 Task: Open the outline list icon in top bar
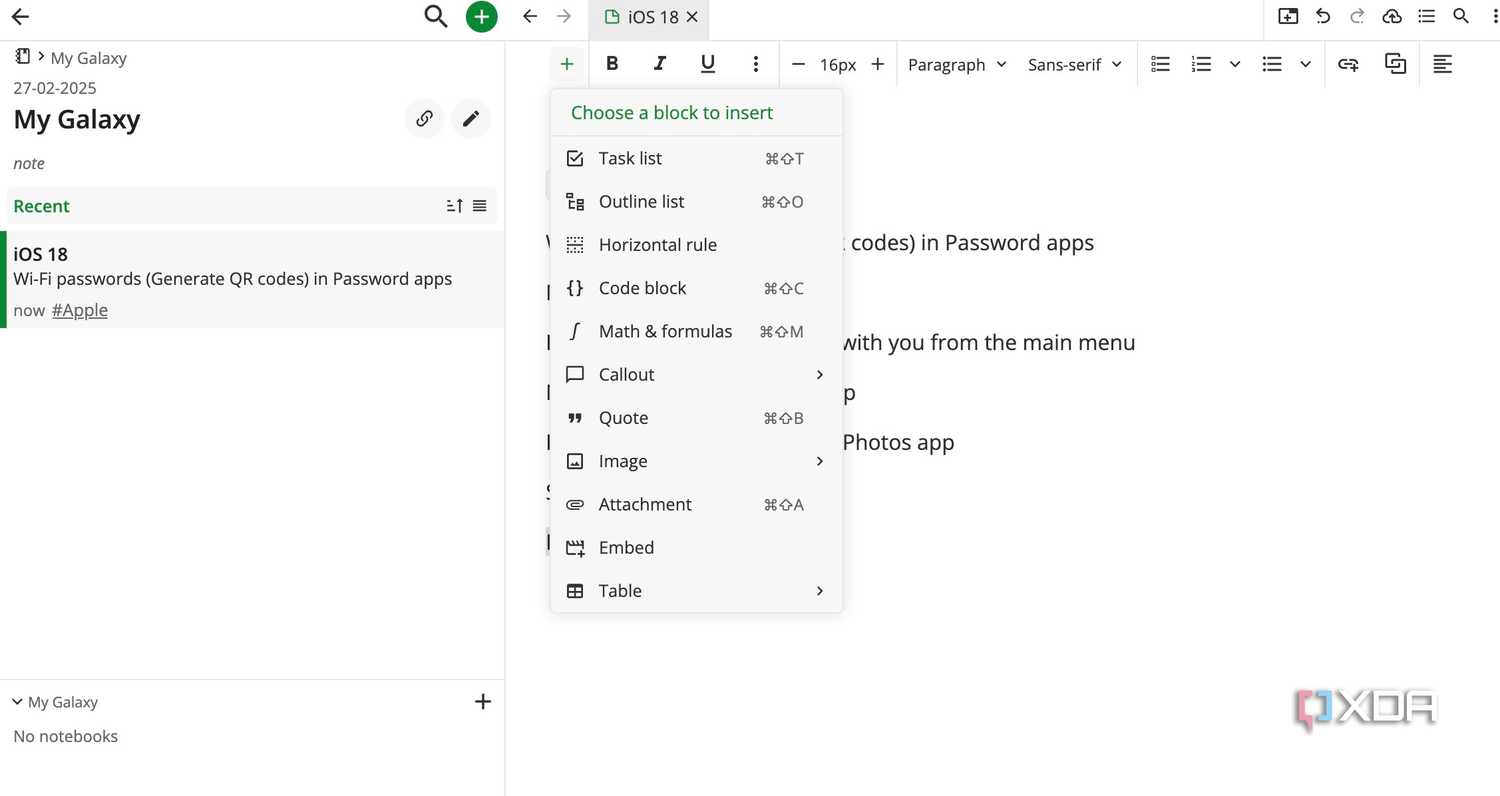(1427, 16)
